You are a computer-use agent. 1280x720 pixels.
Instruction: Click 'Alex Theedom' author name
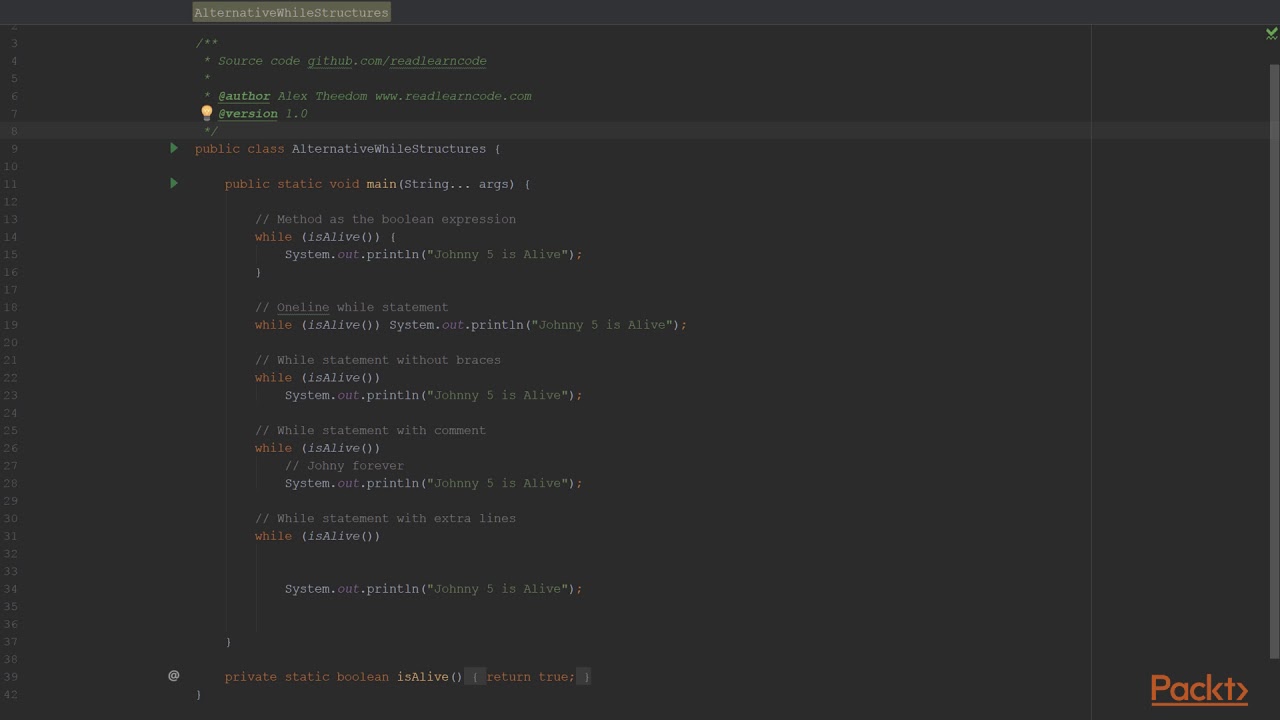coord(322,96)
